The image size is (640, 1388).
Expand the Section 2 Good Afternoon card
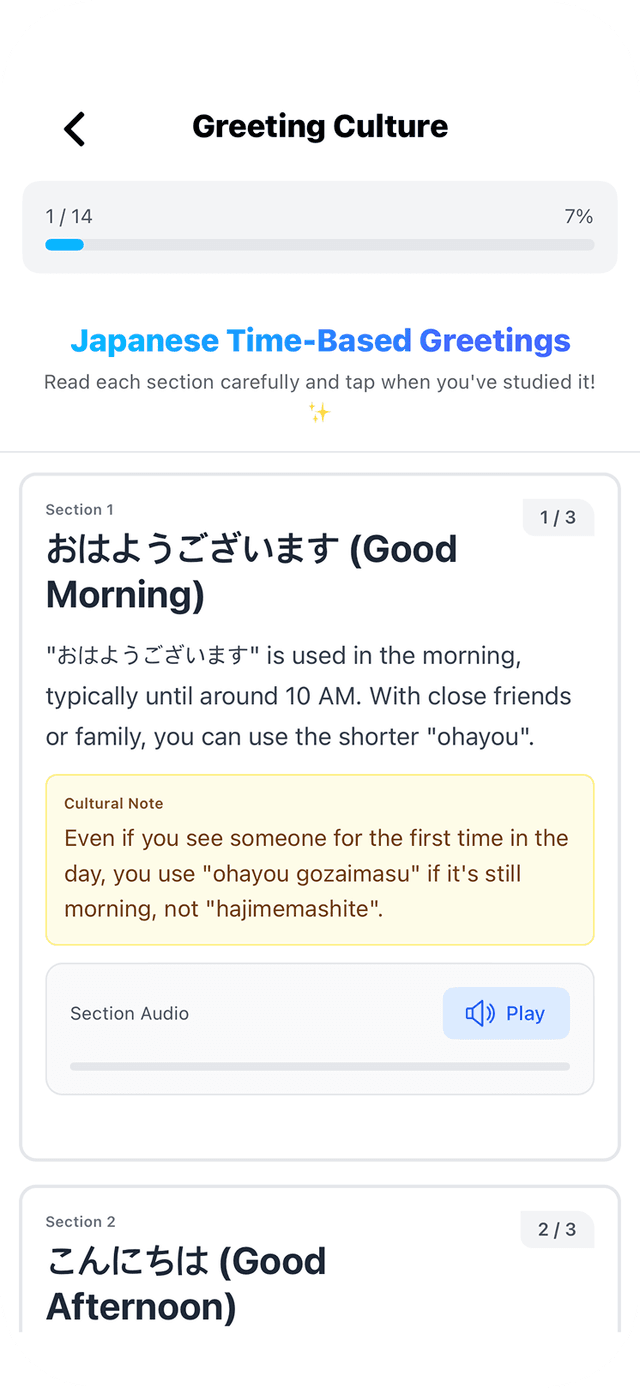click(x=320, y=1270)
